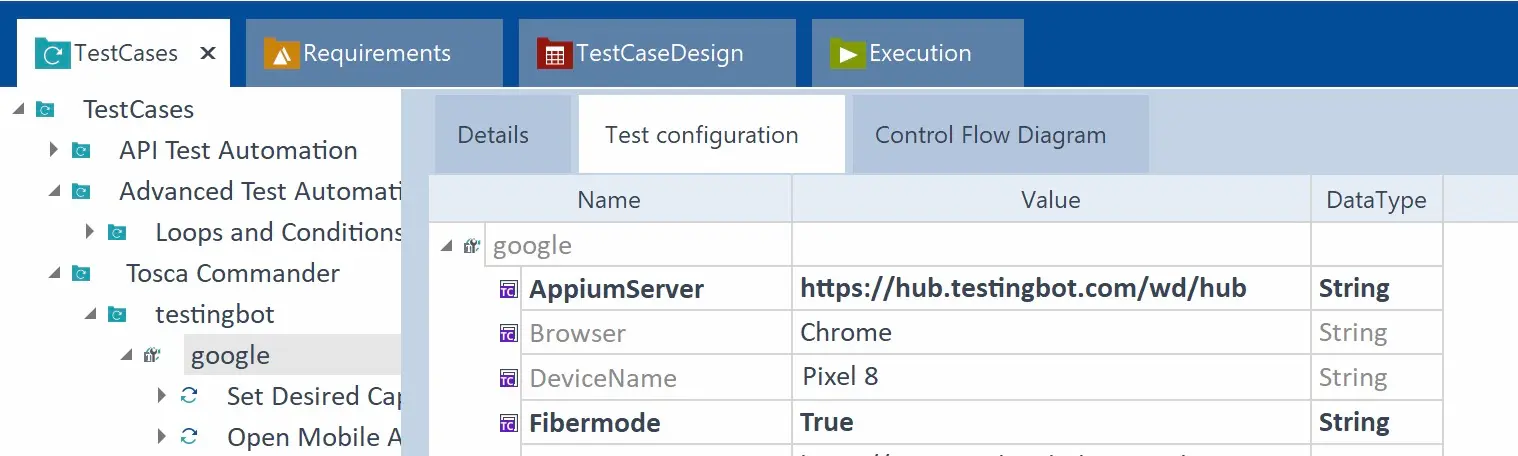Click the google test case icon in tree
Screen dimensions: 1518x456
pos(152,355)
